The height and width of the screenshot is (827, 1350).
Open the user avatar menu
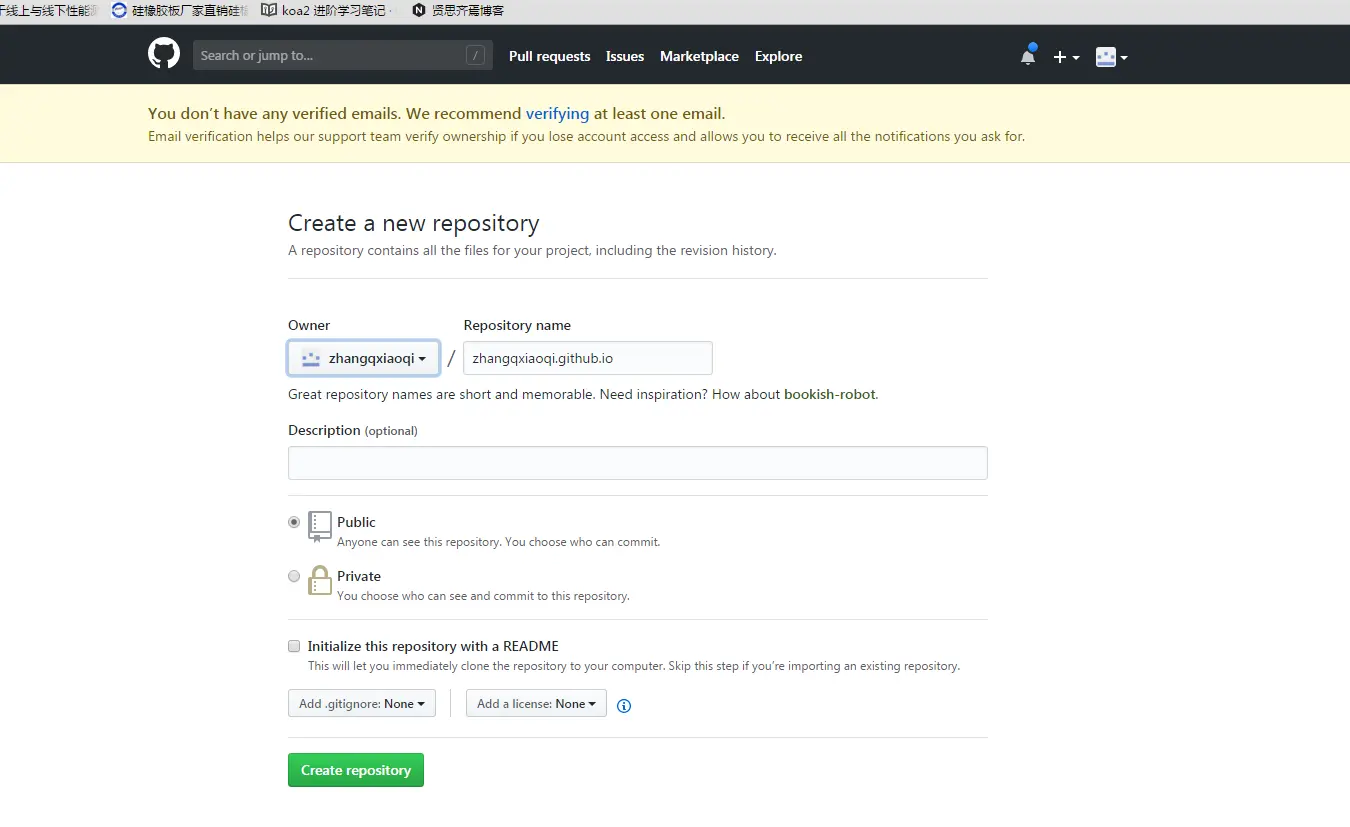pos(1111,57)
